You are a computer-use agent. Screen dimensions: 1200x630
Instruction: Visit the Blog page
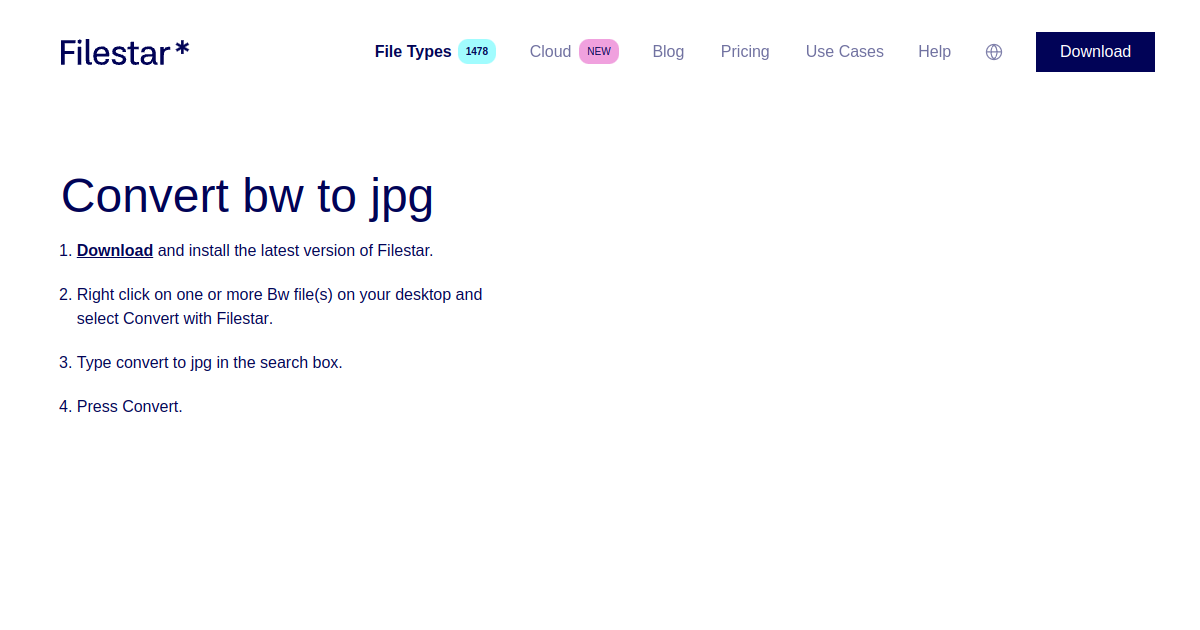click(668, 51)
